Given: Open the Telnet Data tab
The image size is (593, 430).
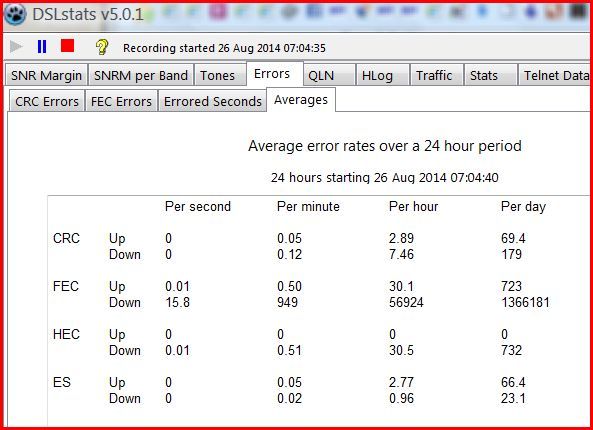Looking at the screenshot, I should [x=554, y=75].
